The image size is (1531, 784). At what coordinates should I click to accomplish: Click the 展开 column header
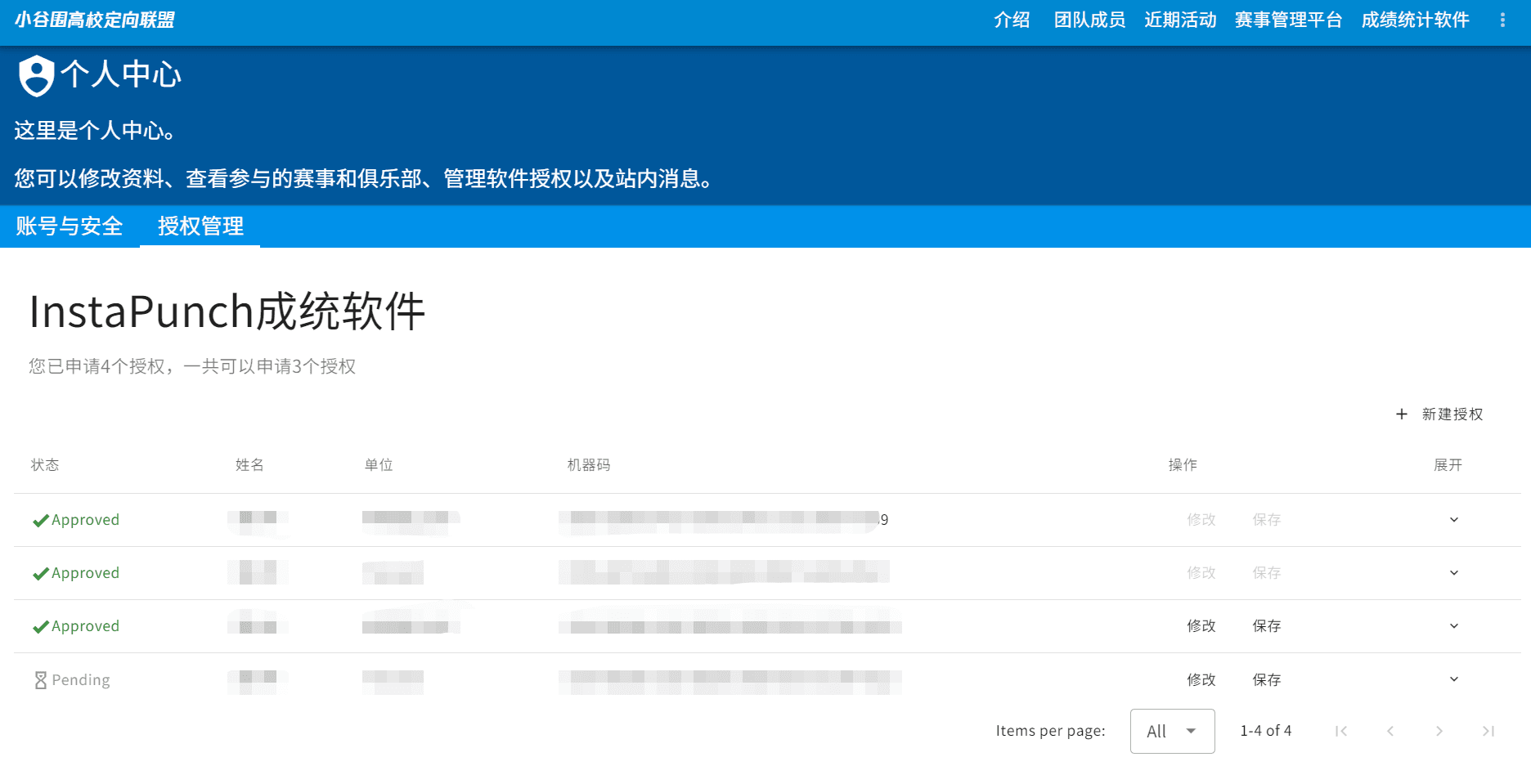(x=1448, y=465)
